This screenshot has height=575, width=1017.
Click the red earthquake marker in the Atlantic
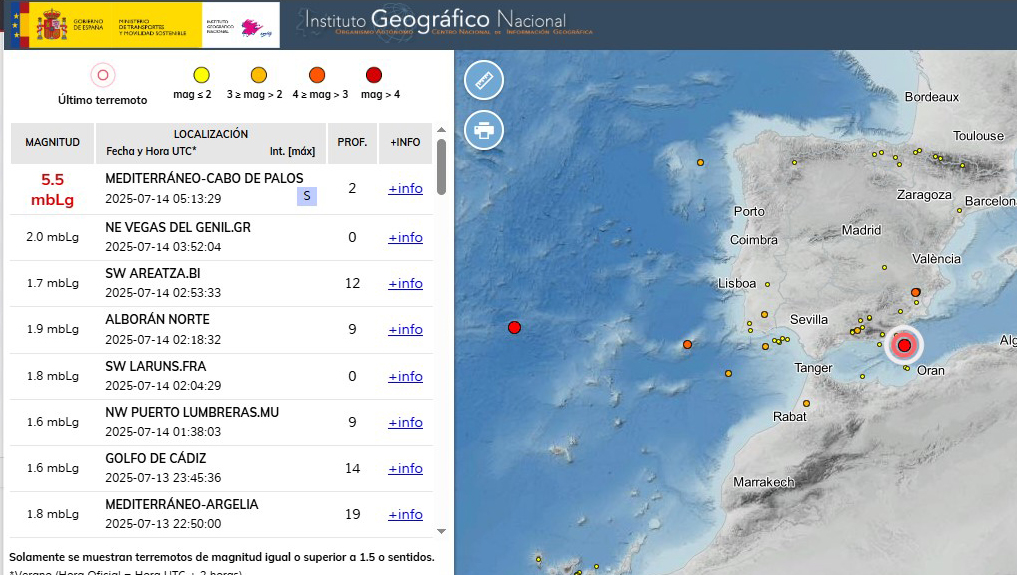(x=514, y=327)
